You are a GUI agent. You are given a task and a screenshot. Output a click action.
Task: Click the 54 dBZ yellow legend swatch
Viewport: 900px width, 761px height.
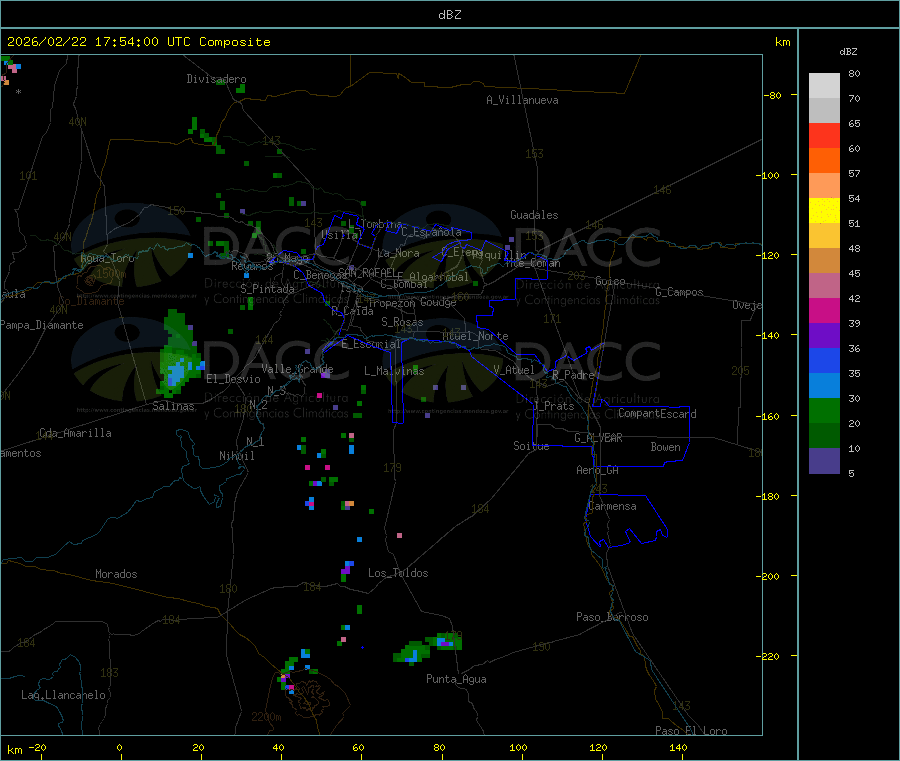(x=824, y=211)
